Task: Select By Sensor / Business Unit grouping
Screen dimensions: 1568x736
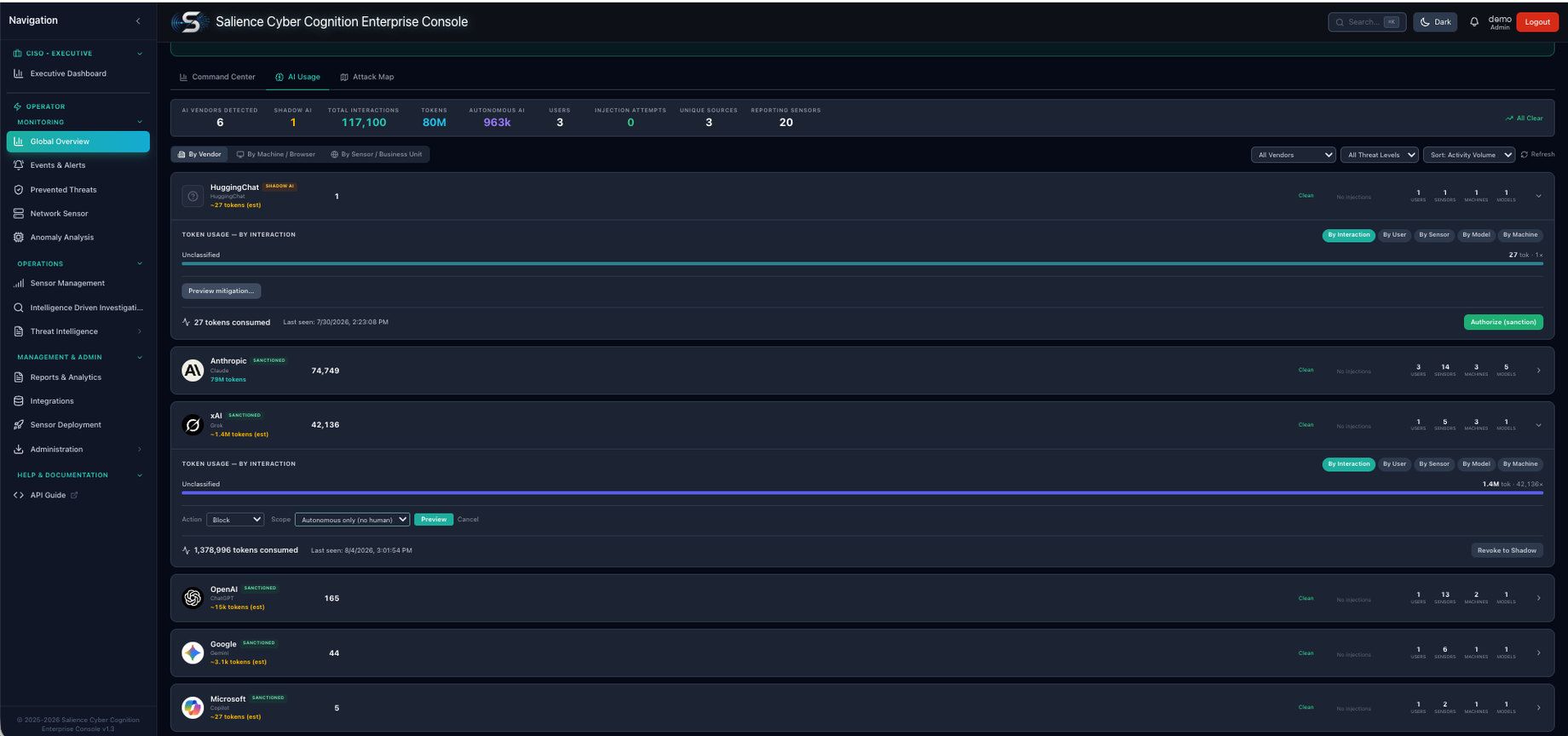Action: [376, 154]
